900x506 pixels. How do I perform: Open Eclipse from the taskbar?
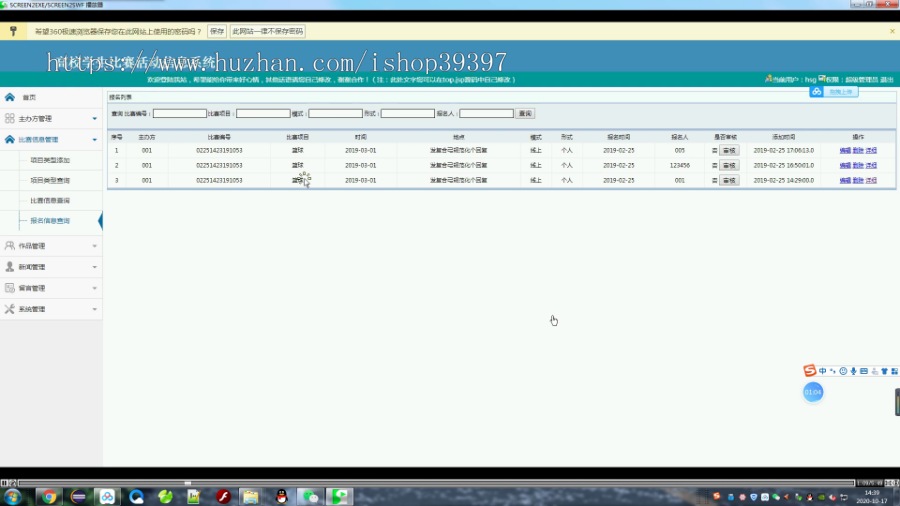click(78, 496)
